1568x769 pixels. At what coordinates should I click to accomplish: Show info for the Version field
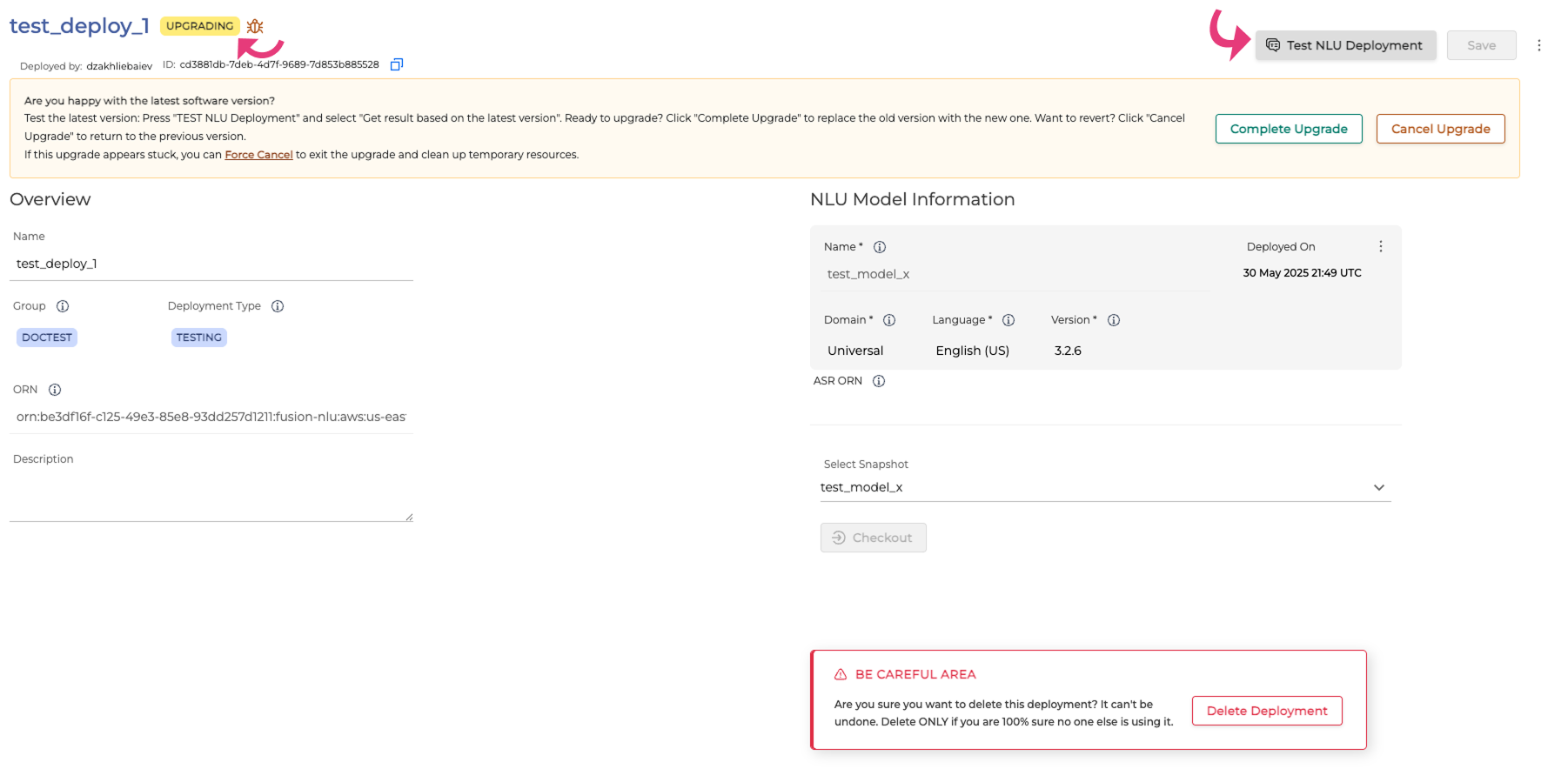[1114, 320]
